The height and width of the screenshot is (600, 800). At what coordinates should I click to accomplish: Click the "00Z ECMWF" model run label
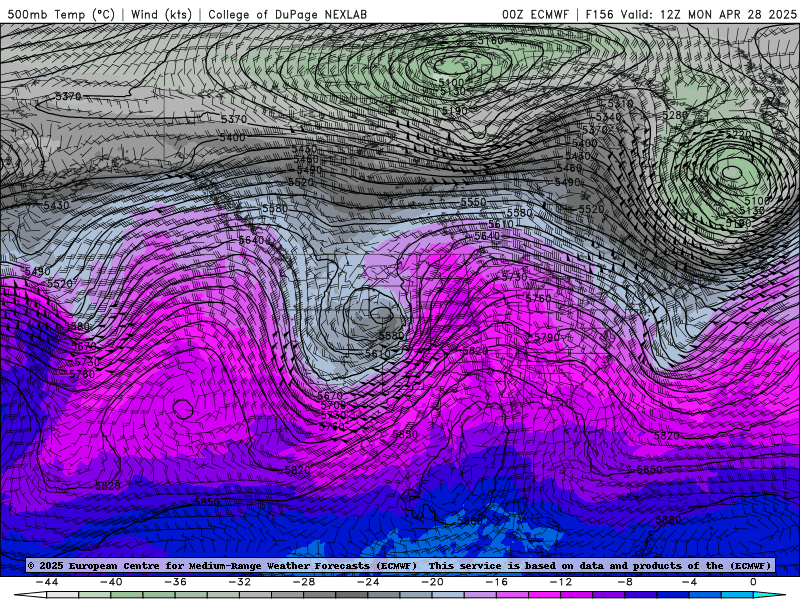pyautogui.click(x=535, y=14)
